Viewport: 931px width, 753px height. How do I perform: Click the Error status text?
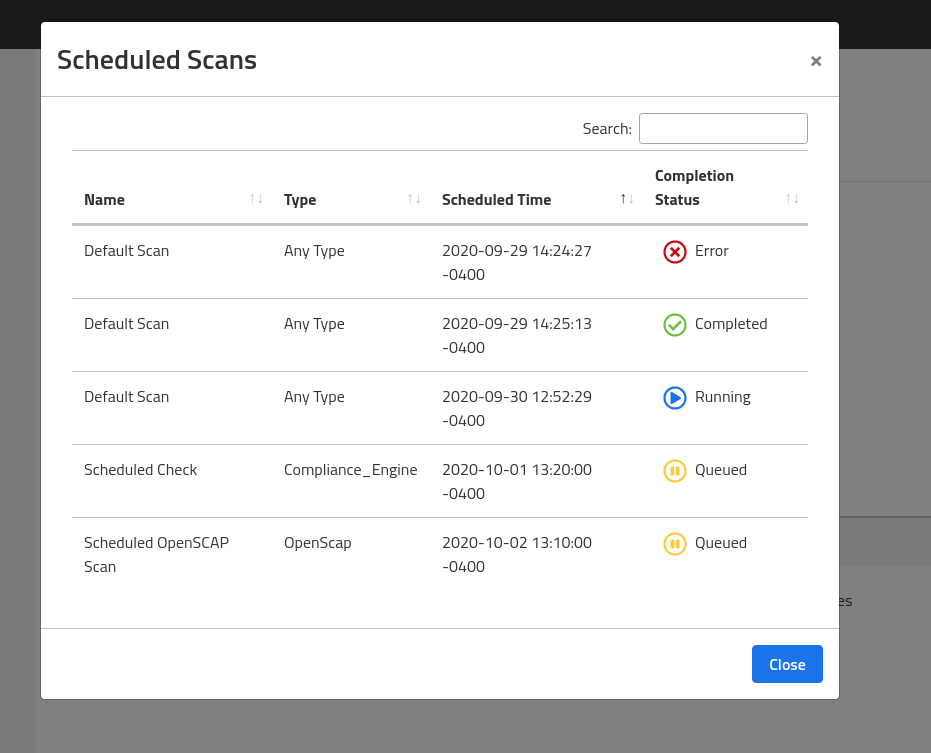coord(711,251)
